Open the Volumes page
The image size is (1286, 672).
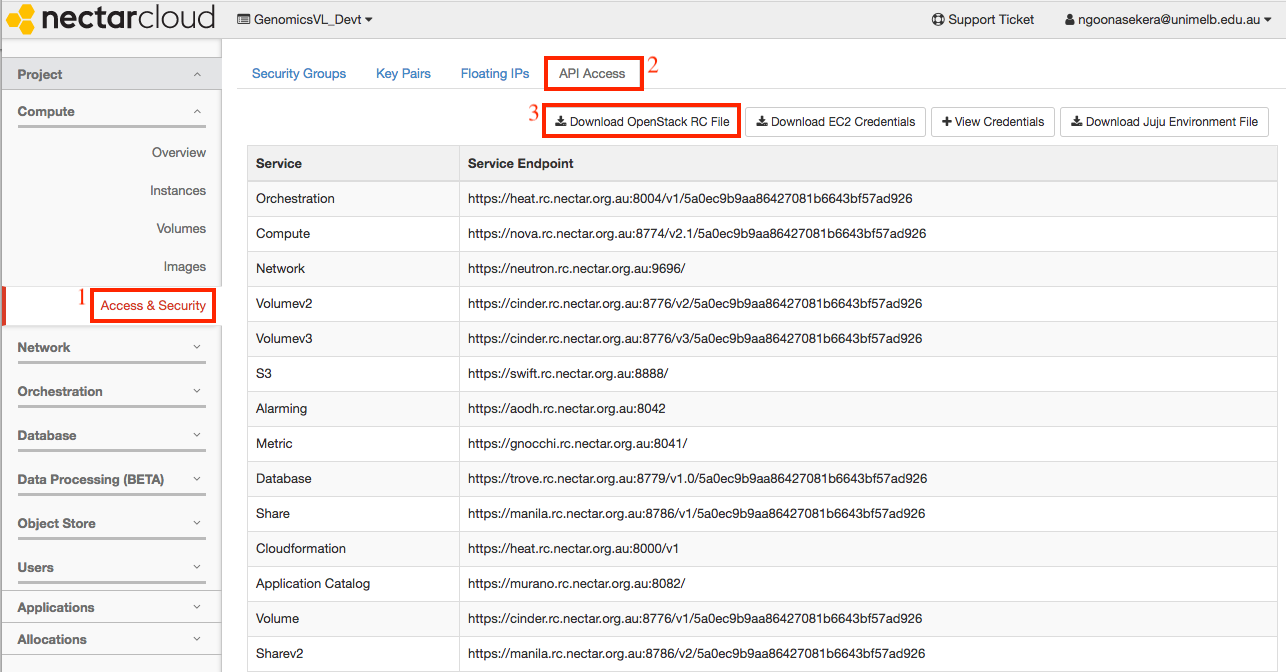[x=181, y=229]
